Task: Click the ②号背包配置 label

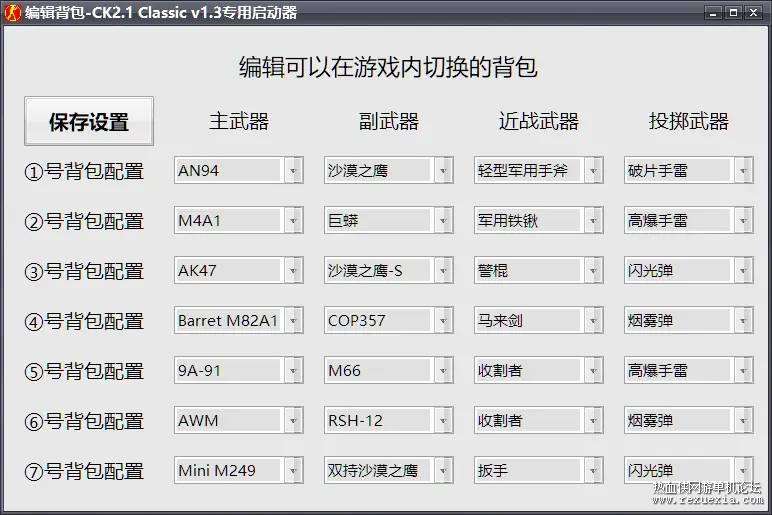Action: [x=84, y=221]
